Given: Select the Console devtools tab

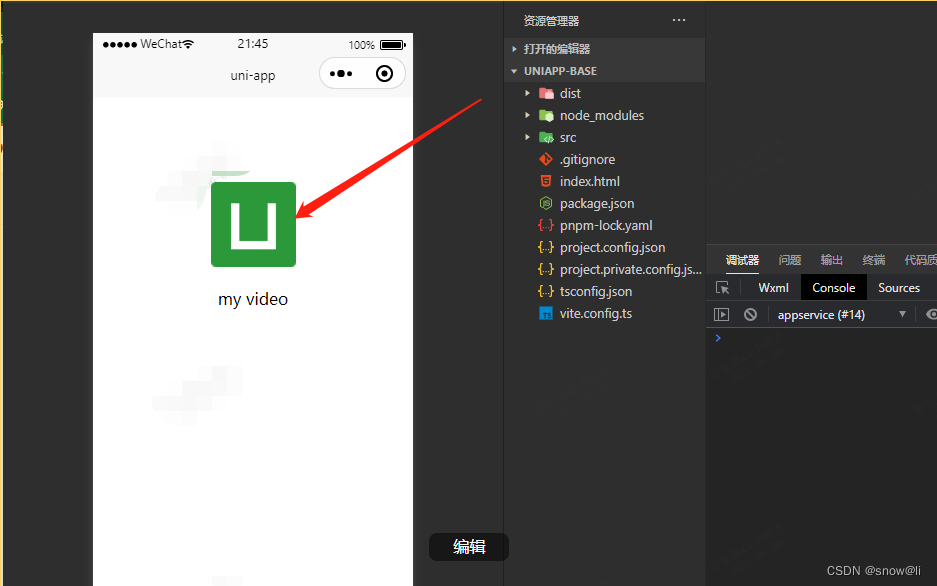Looking at the screenshot, I should point(834,288).
